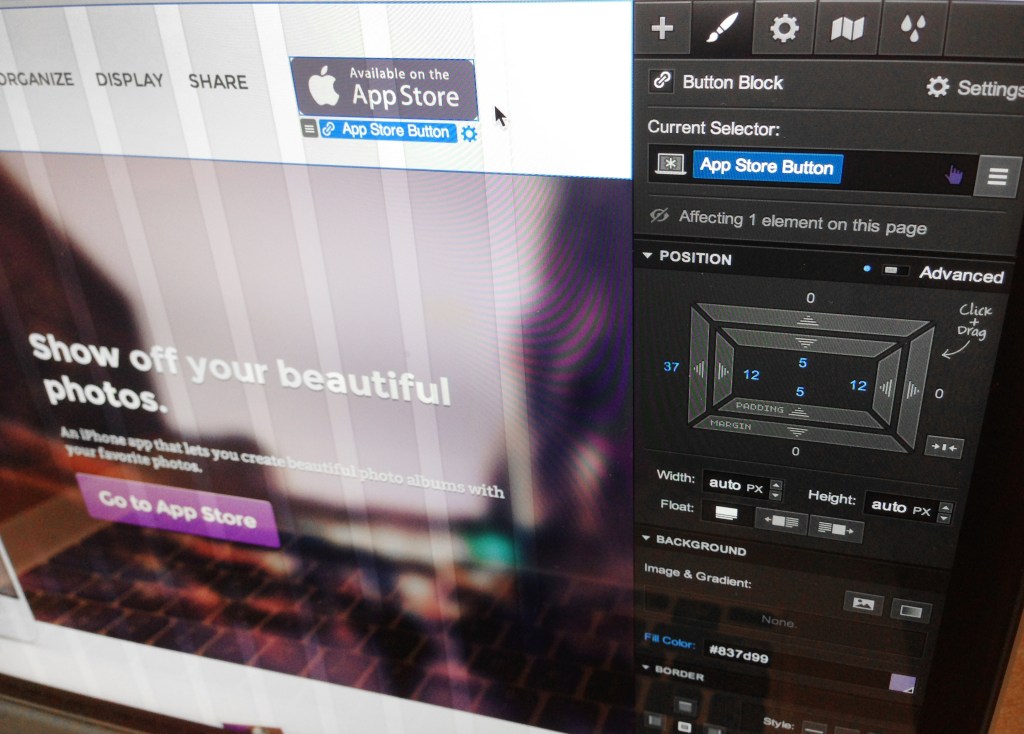This screenshot has height=734, width=1024.
Task: Increase Width with the up stepper
Action: pyautogui.click(x=776, y=485)
